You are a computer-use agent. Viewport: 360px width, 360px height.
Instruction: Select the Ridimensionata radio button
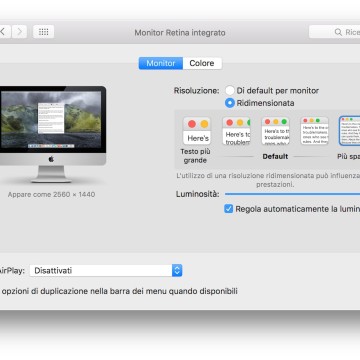tap(230, 103)
